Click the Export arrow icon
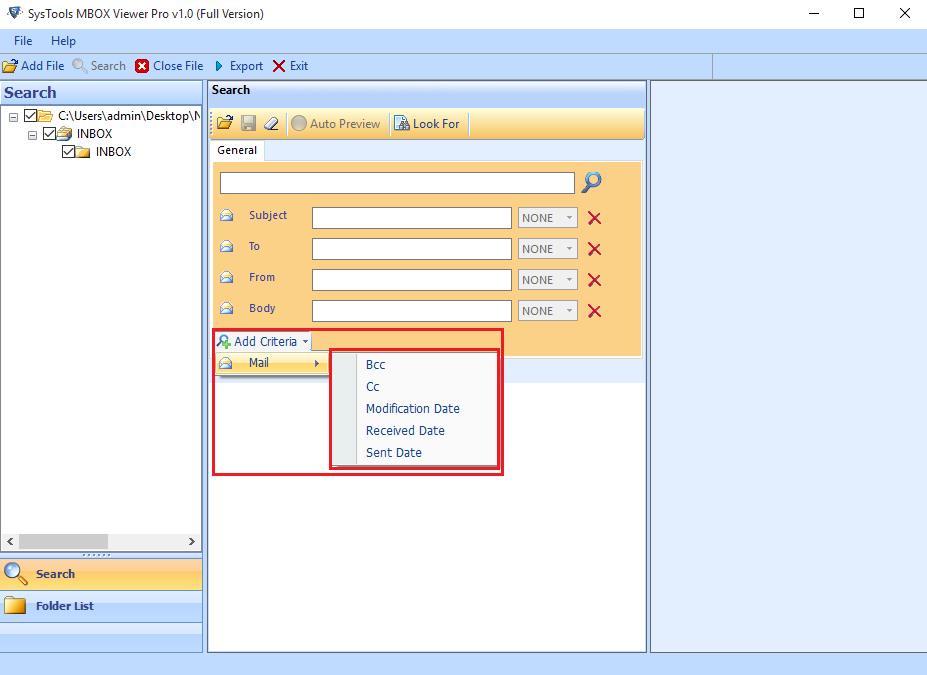 tap(219, 66)
